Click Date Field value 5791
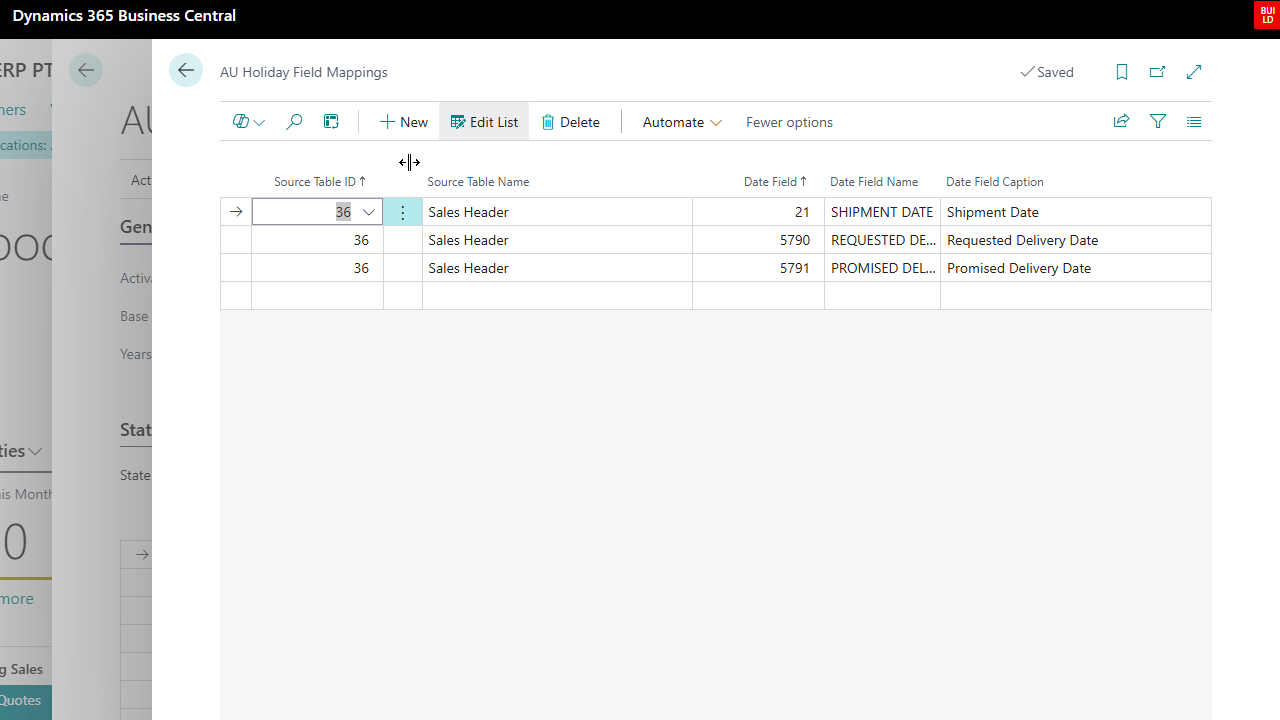Viewport: 1280px width, 720px height. (758, 268)
